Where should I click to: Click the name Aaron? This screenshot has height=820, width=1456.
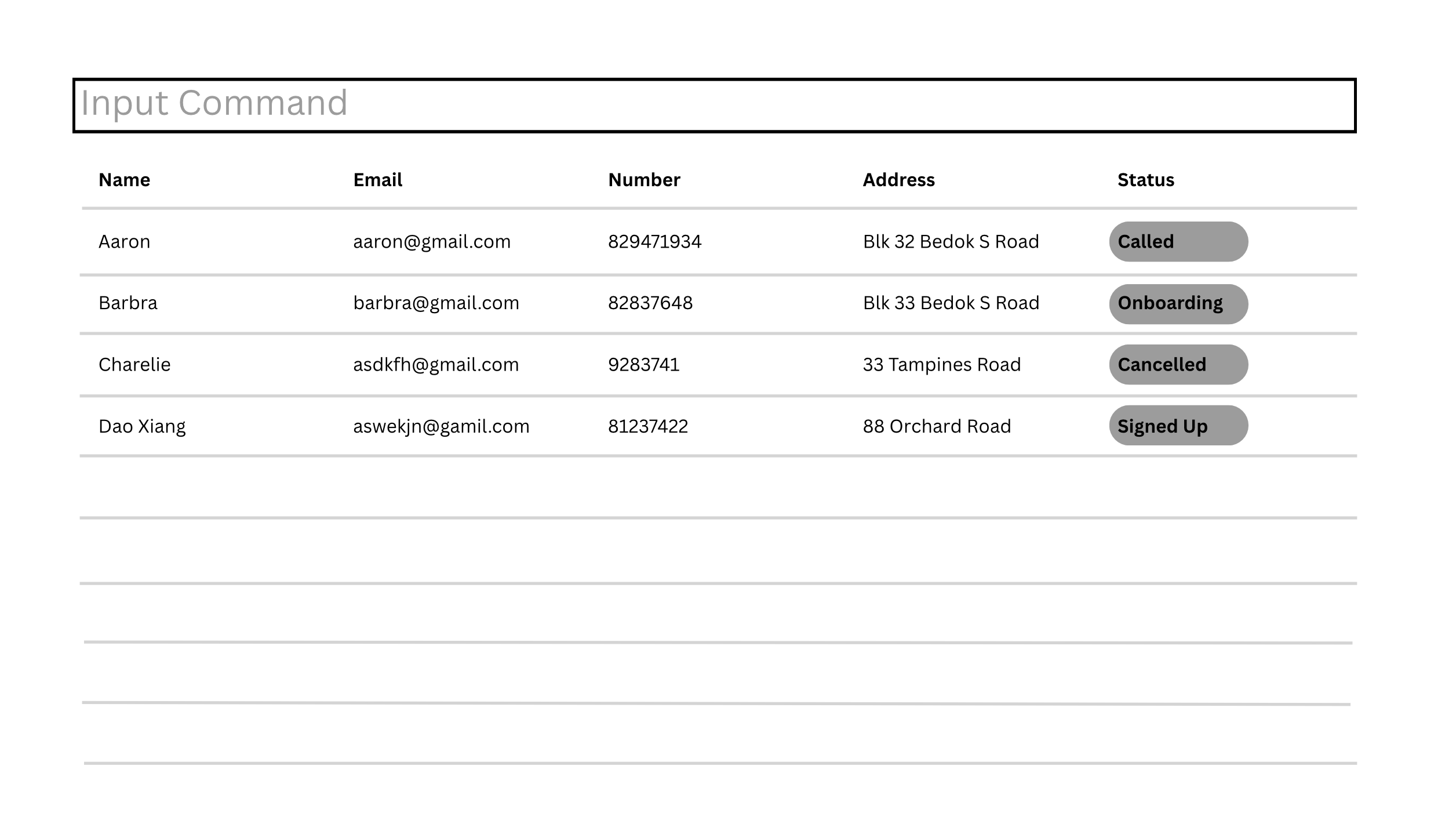click(124, 242)
